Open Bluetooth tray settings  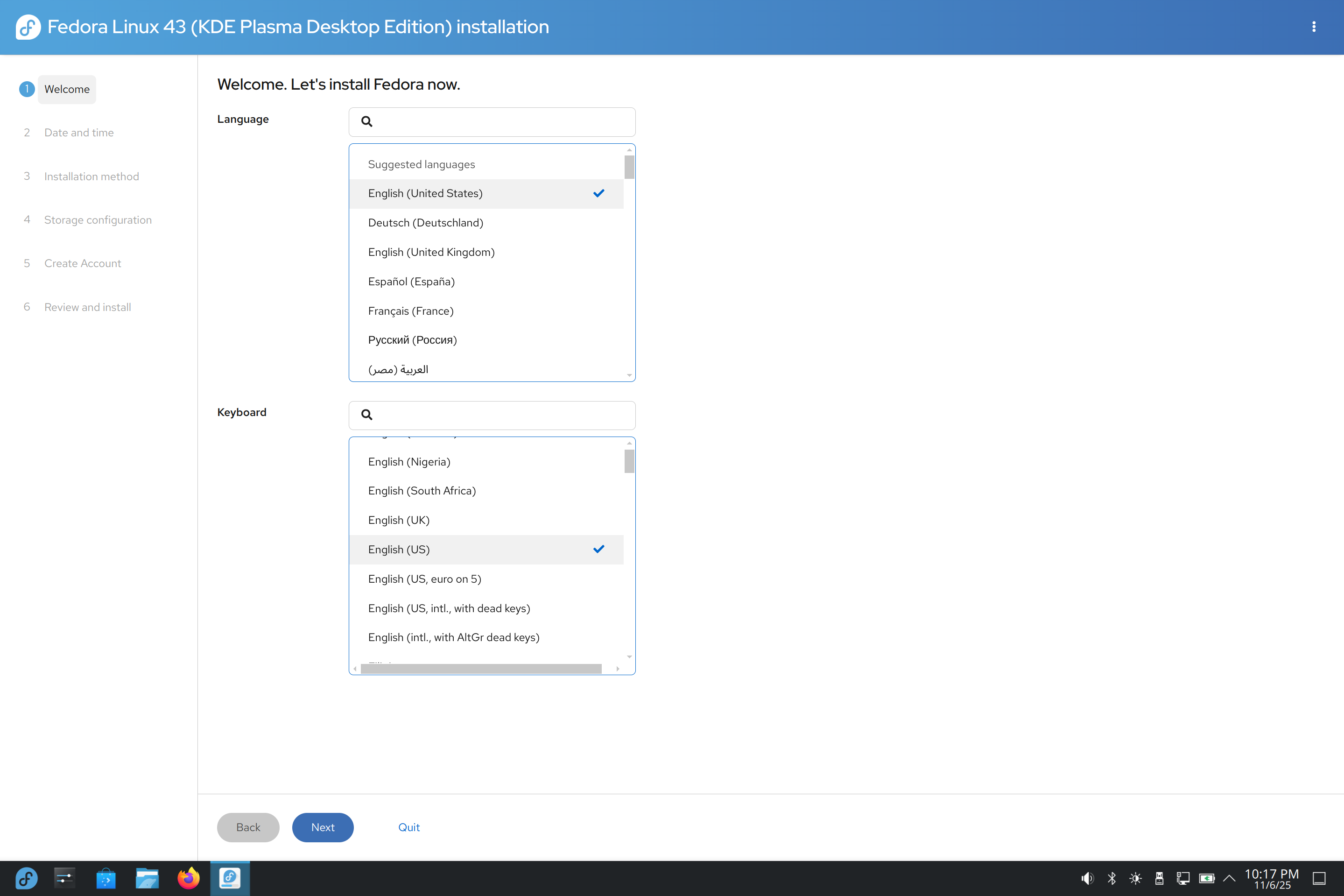coord(1112,878)
